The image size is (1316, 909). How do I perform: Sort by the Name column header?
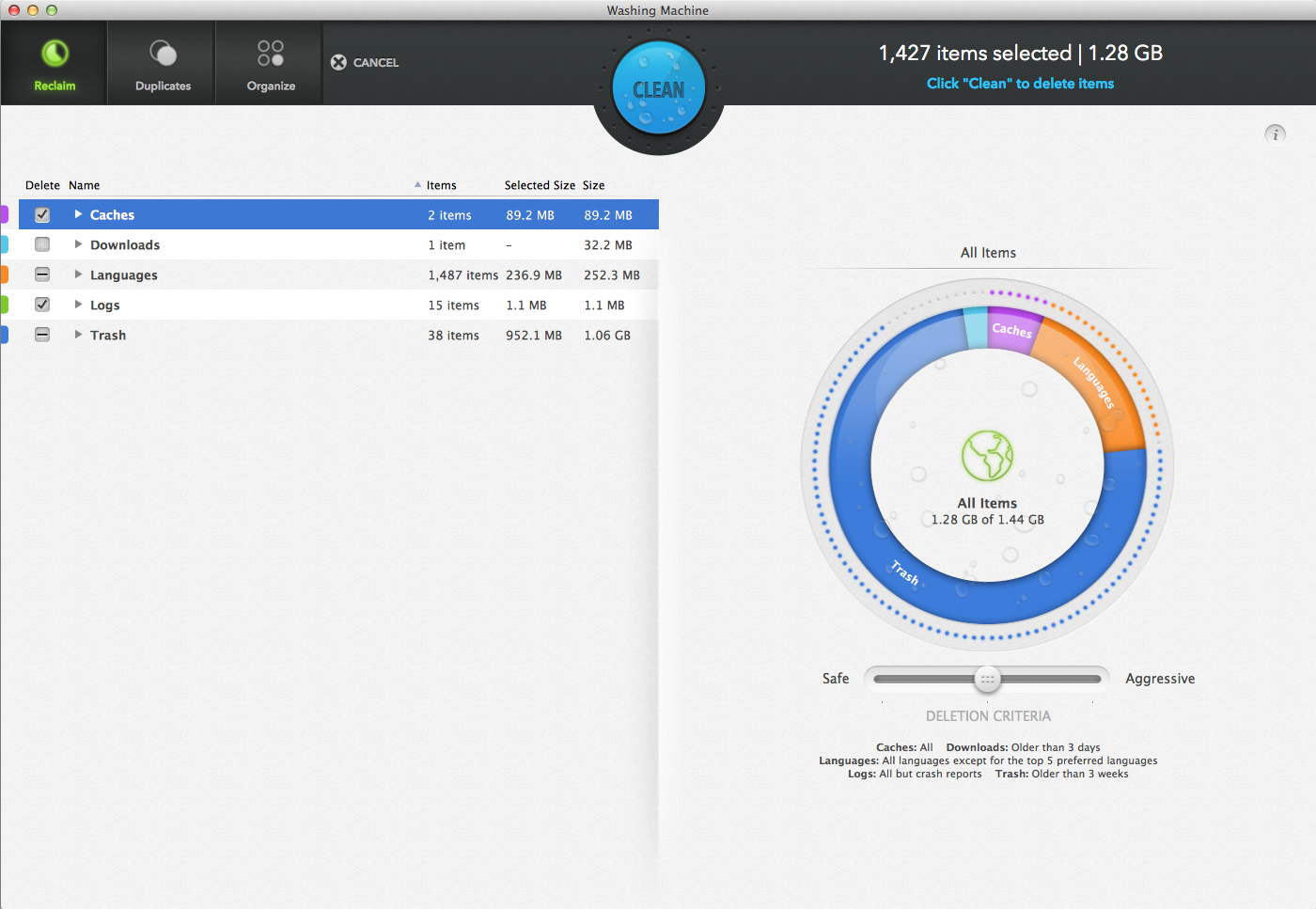84,185
